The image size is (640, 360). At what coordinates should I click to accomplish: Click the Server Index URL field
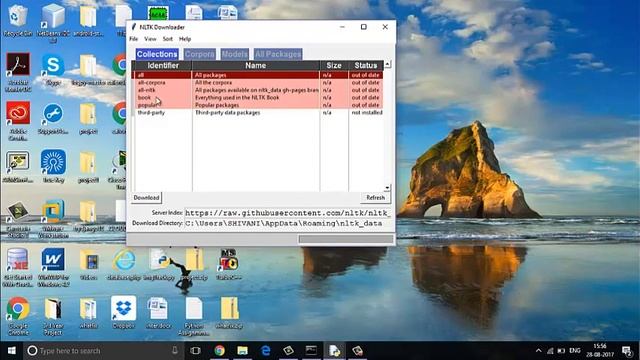coord(288,213)
